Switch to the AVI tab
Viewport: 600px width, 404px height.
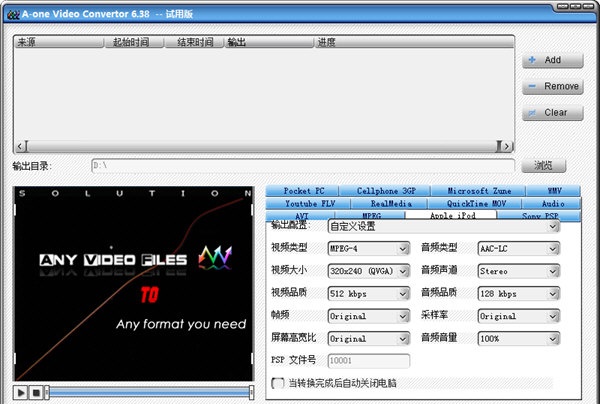(302, 215)
